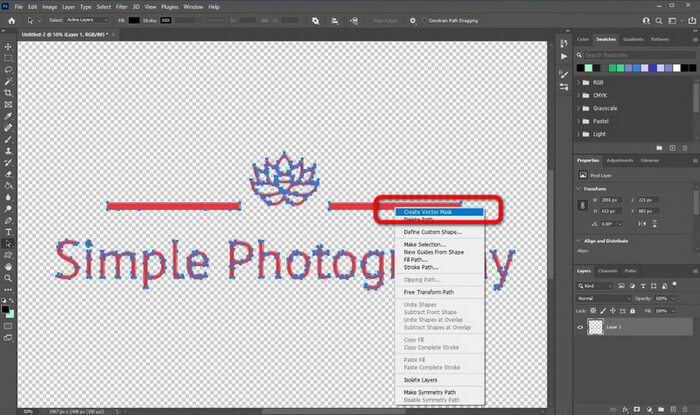Select the History Brush tool
This screenshot has width=700, height=415.
pyautogui.click(x=8, y=163)
